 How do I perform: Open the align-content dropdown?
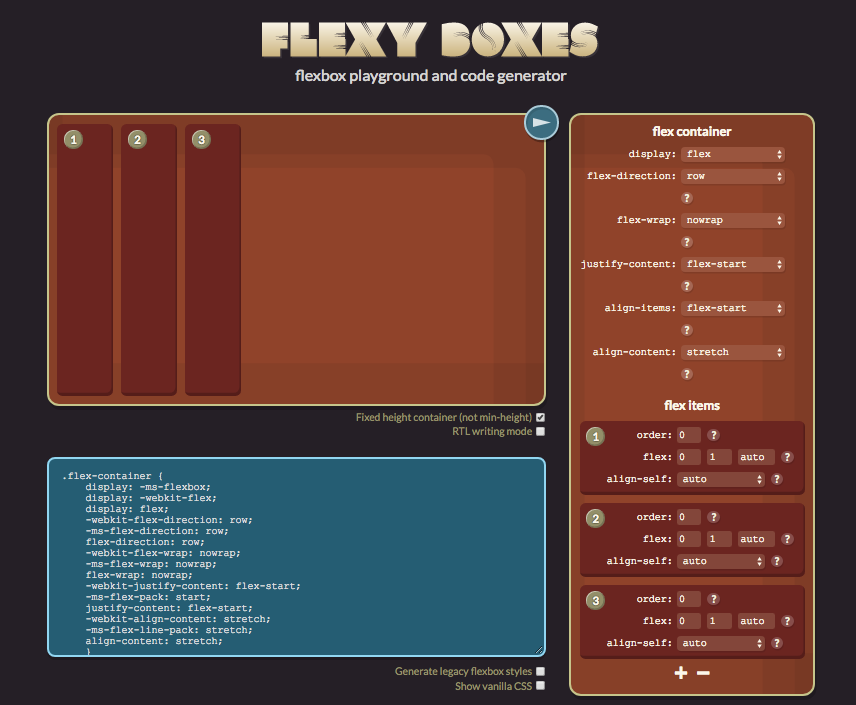(x=733, y=352)
